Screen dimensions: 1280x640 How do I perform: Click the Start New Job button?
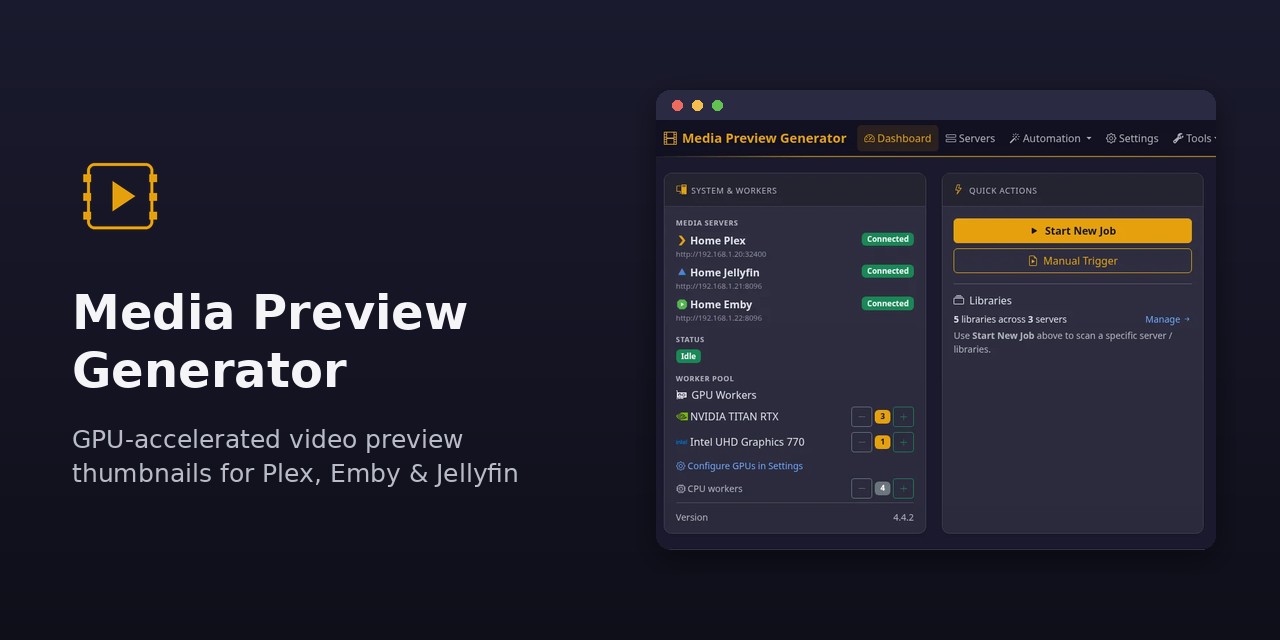pos(1072,231)
